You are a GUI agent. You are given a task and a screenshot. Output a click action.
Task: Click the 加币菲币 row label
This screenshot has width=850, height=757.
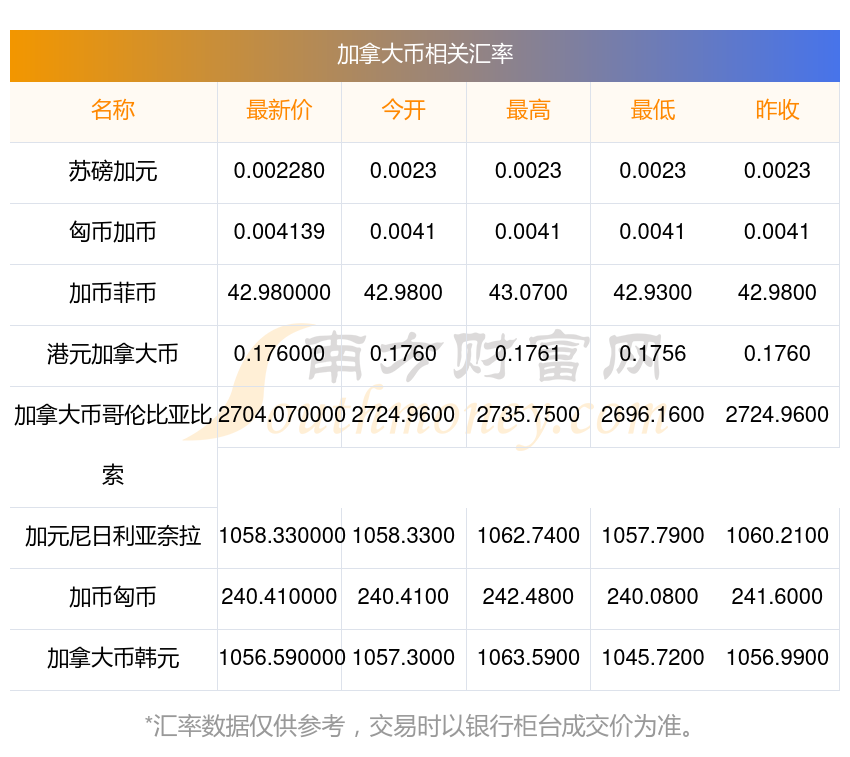pos(113,293)
